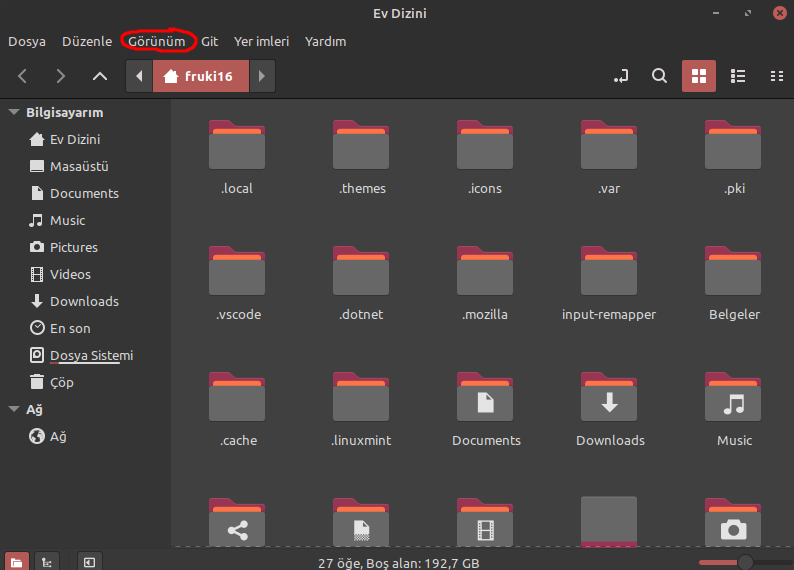794x570 pixels.
Task: Show tree view in the sidebar
Action: [47, 562]
